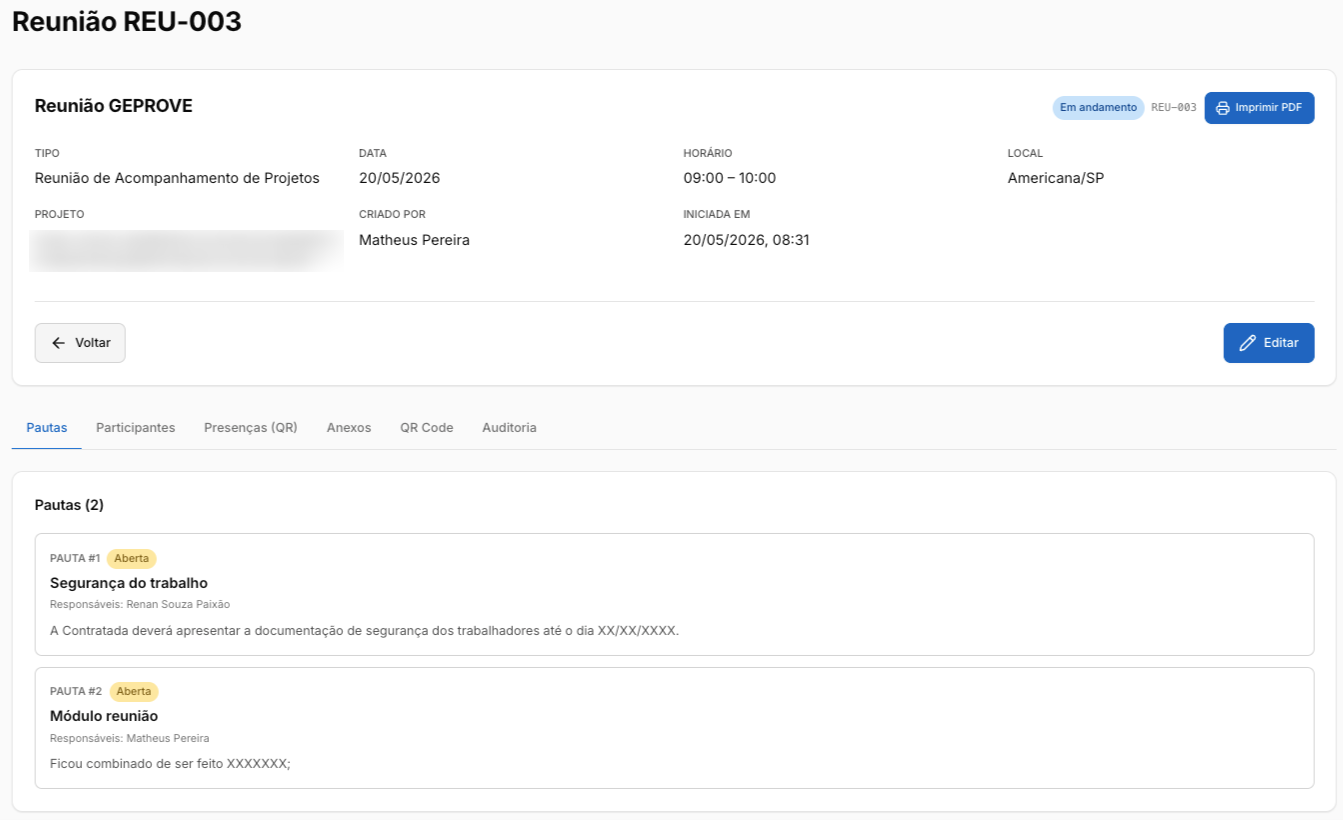Click Matheus Pereira under Criado por
Screen dimensions: 1343x820
[414, 240]
